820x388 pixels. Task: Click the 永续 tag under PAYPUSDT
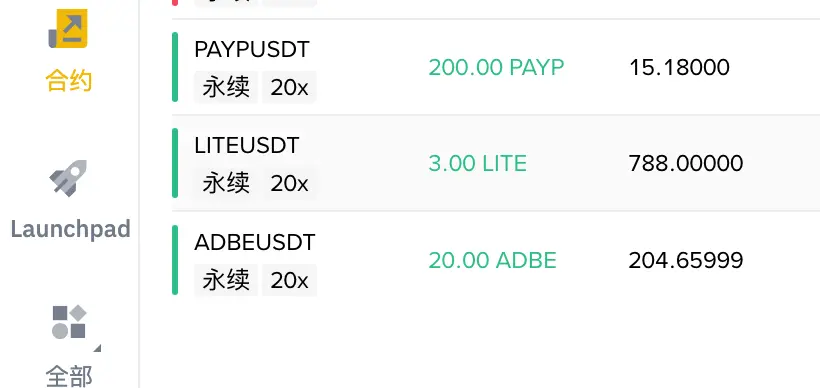tap(226, 87)
